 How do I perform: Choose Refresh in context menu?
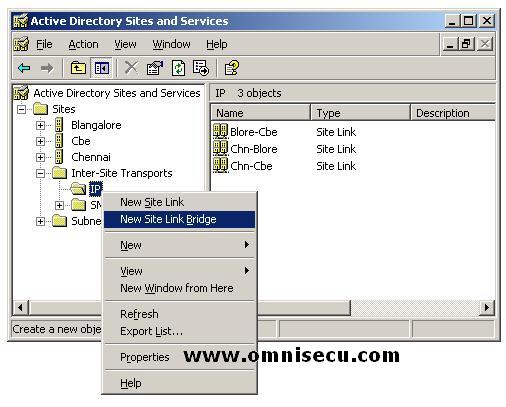(x=180, y=314)
